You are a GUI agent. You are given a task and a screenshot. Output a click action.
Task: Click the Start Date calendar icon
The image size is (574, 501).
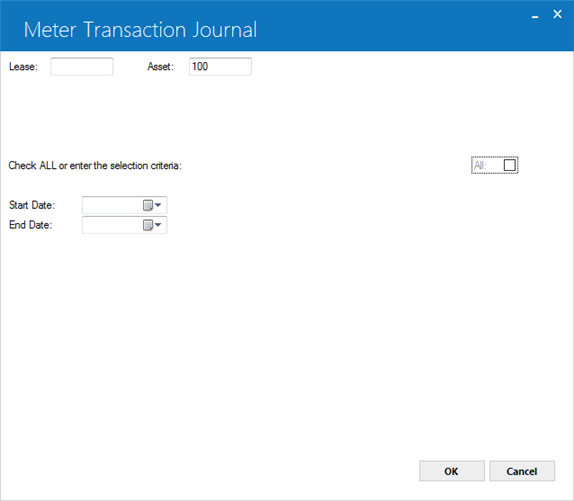click(x=148, y=205)
